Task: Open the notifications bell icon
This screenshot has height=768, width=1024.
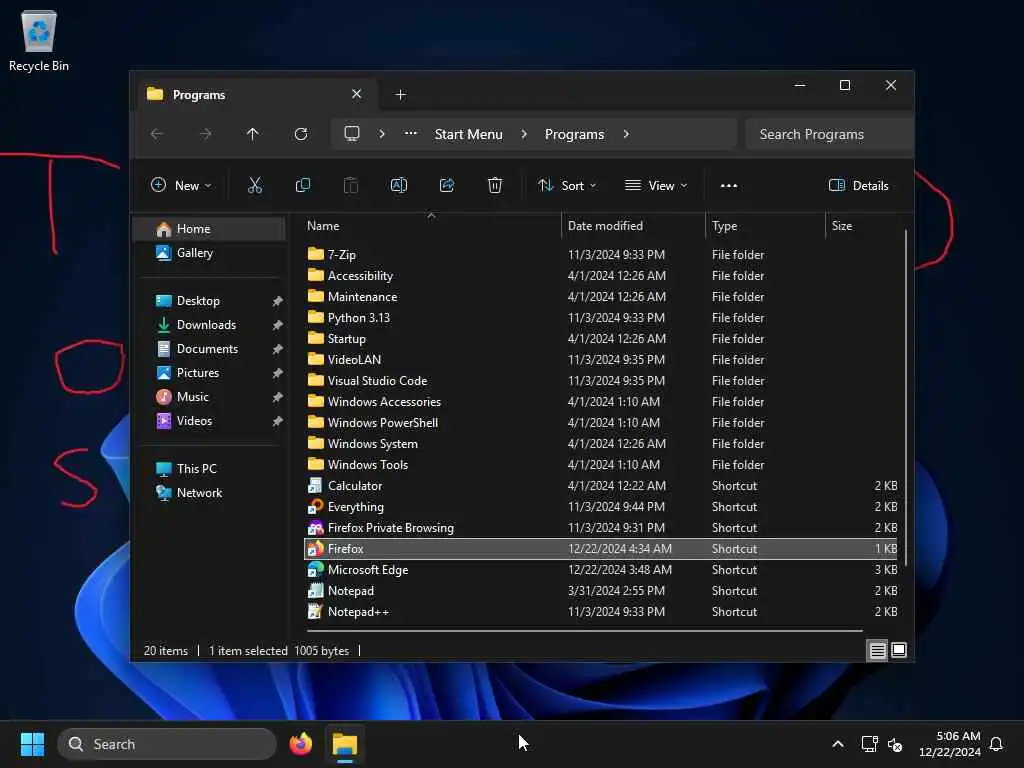Action: click(996, 744)
